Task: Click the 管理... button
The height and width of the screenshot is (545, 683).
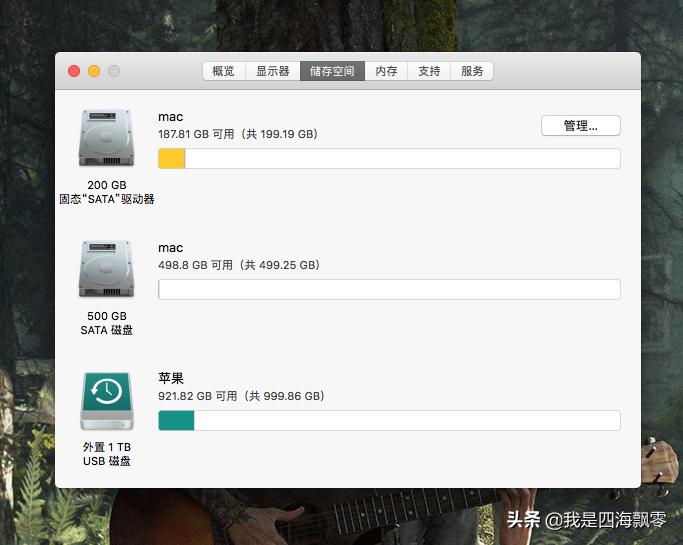Action: click(581, 125)
